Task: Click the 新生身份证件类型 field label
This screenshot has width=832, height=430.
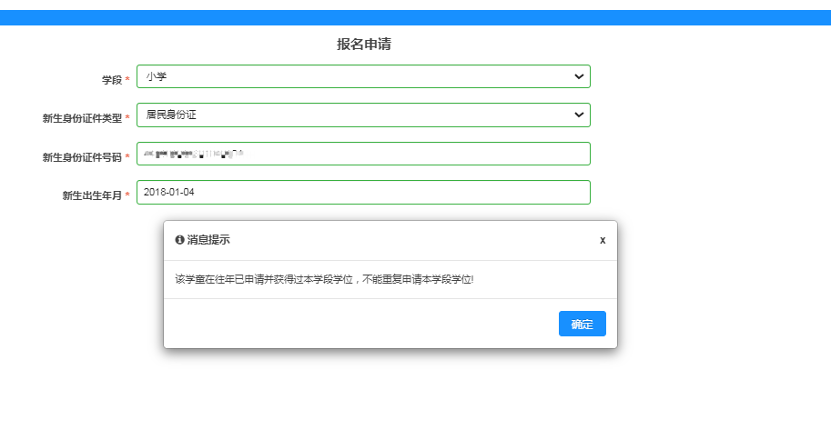Action: [81, 118]
